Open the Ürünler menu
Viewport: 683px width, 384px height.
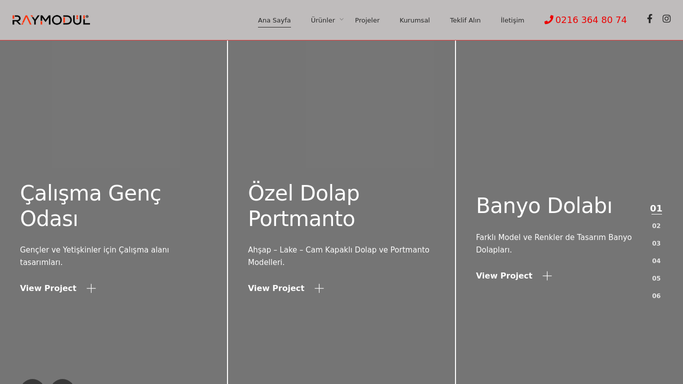click(323, 20)
